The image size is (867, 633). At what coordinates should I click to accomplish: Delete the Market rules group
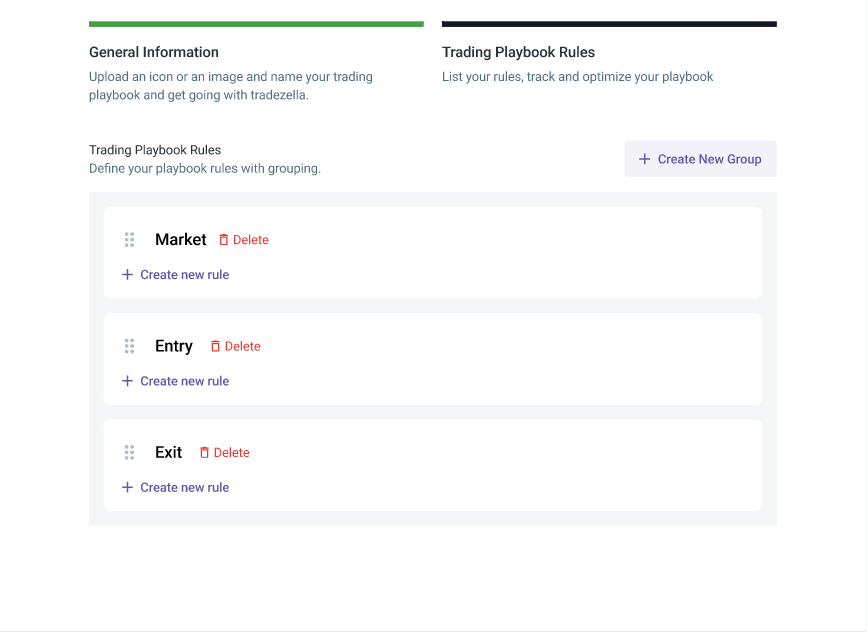tap(244, 240)
